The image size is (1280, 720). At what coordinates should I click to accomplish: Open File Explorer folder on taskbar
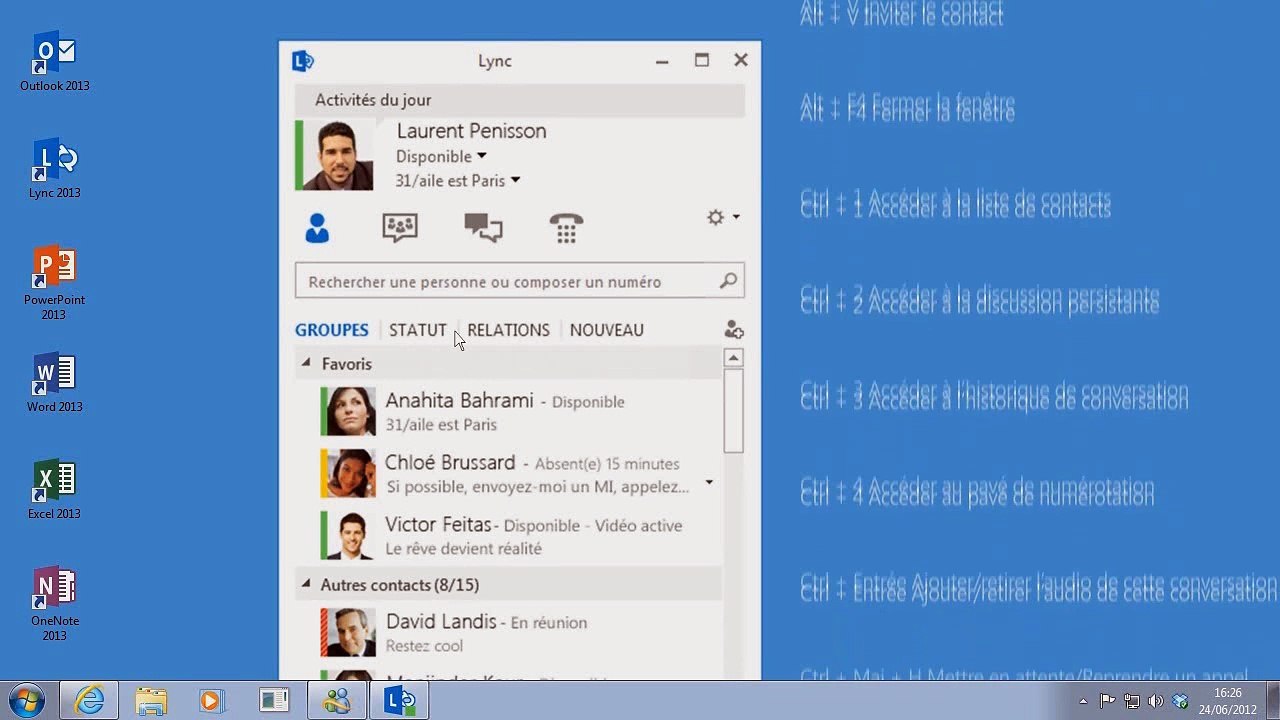click(151, 701)
